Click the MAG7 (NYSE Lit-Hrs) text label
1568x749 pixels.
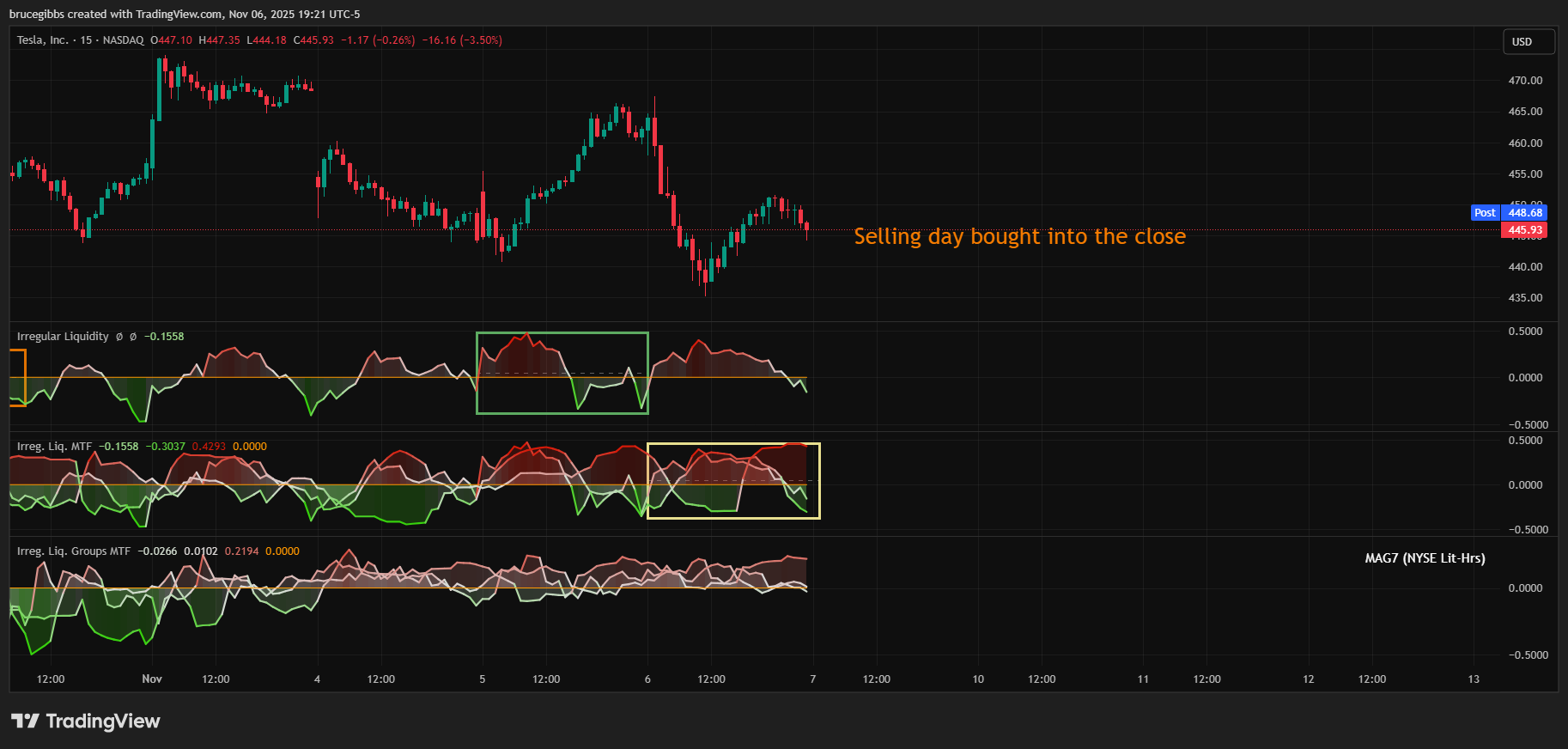coord(1425,558)
